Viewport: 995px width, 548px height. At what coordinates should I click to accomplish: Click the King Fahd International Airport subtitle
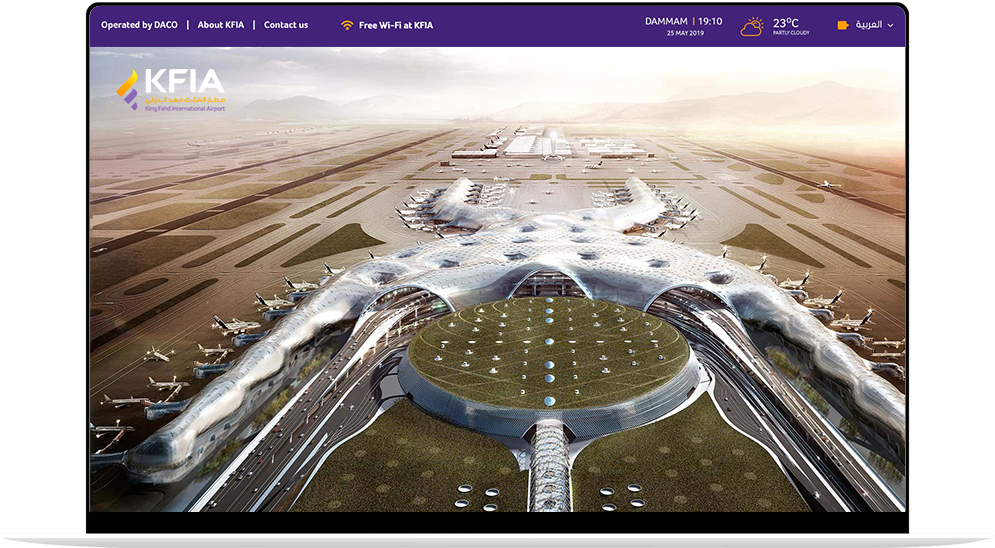coord(185,108)
